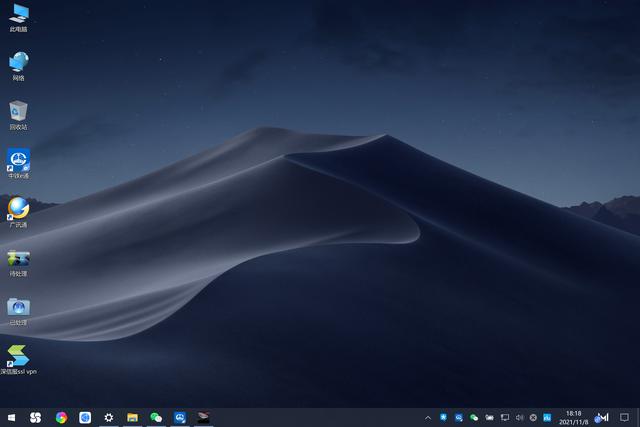Screen dimensions: 640x427
Task: Open the rainbow color wheel taskbar app
Action: tap(61, 417)
